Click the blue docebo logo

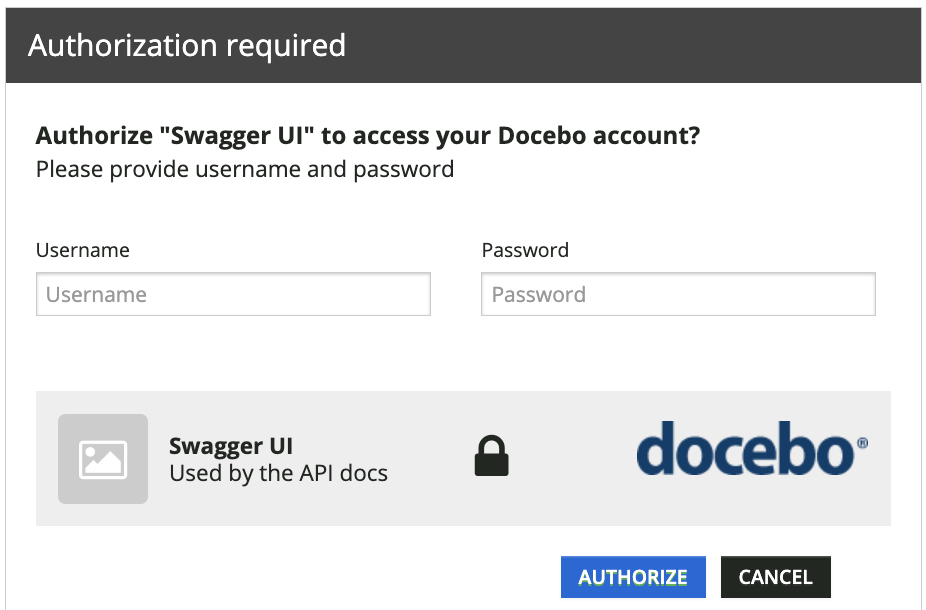pyautogui.click(x=752, y=448)
